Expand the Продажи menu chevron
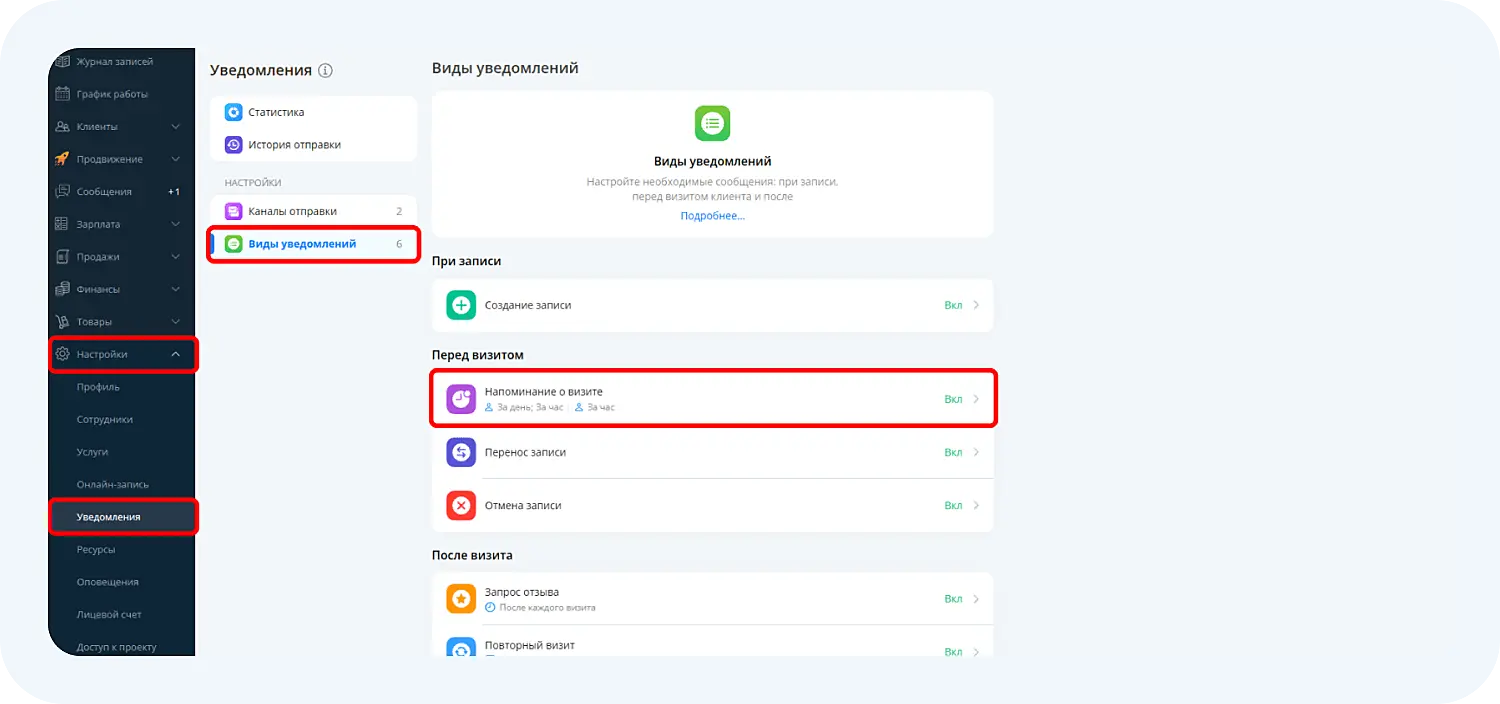Image resolution: width=1500 pixels, height=704 pixels. (176, 257)
